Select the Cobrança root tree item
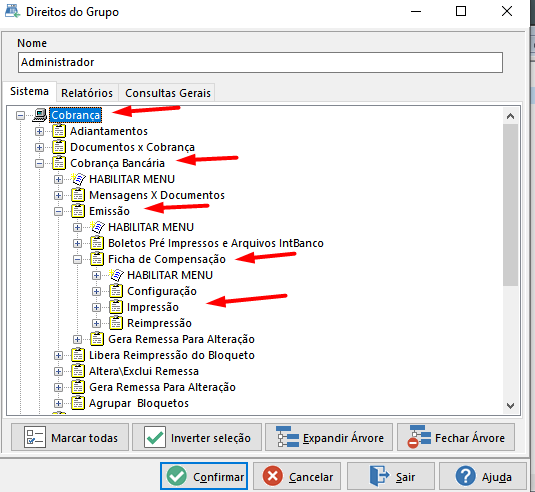The image size is (535, 492). [75, 115]
